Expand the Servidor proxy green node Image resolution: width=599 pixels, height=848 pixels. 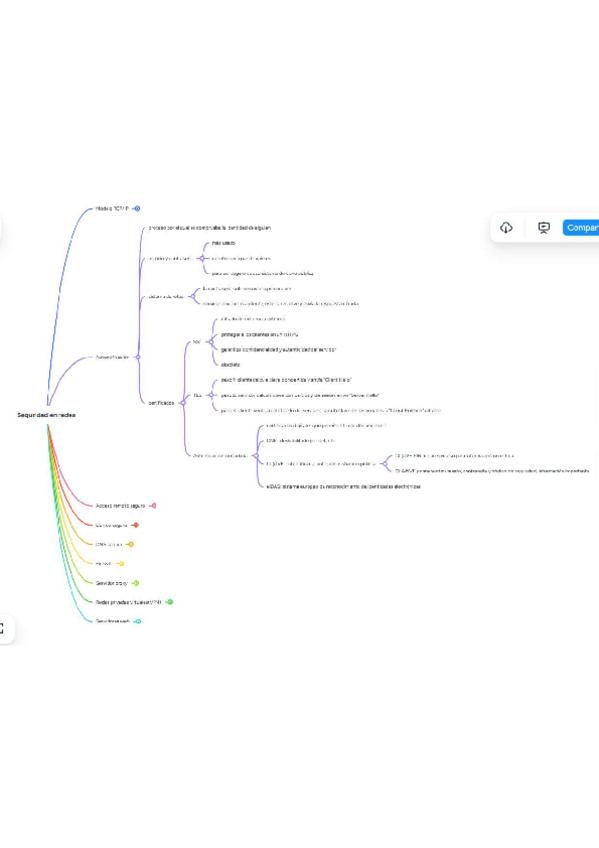pyautogui.click(x=136, y=583)
